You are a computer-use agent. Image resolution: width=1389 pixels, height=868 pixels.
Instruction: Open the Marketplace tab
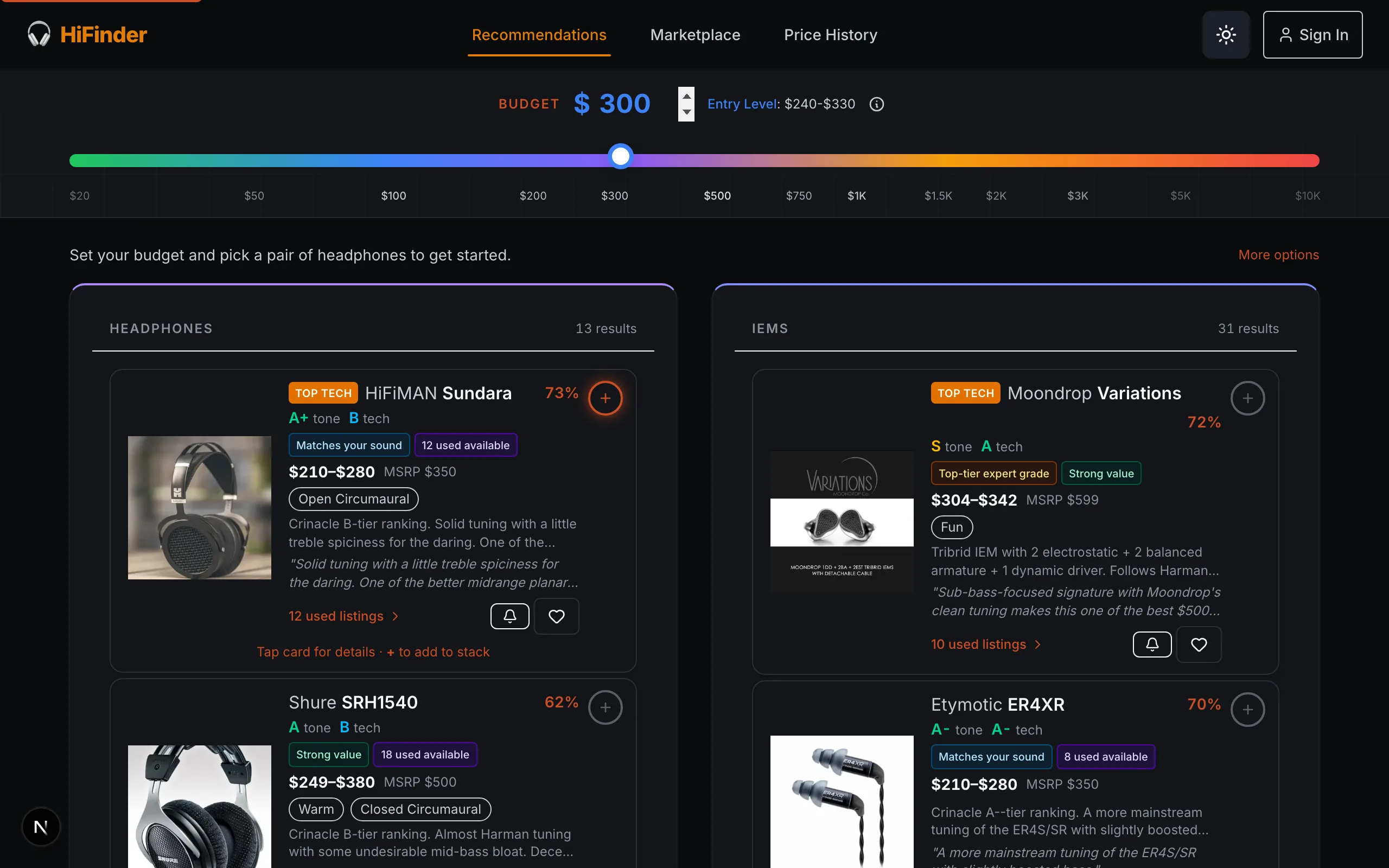695,35
